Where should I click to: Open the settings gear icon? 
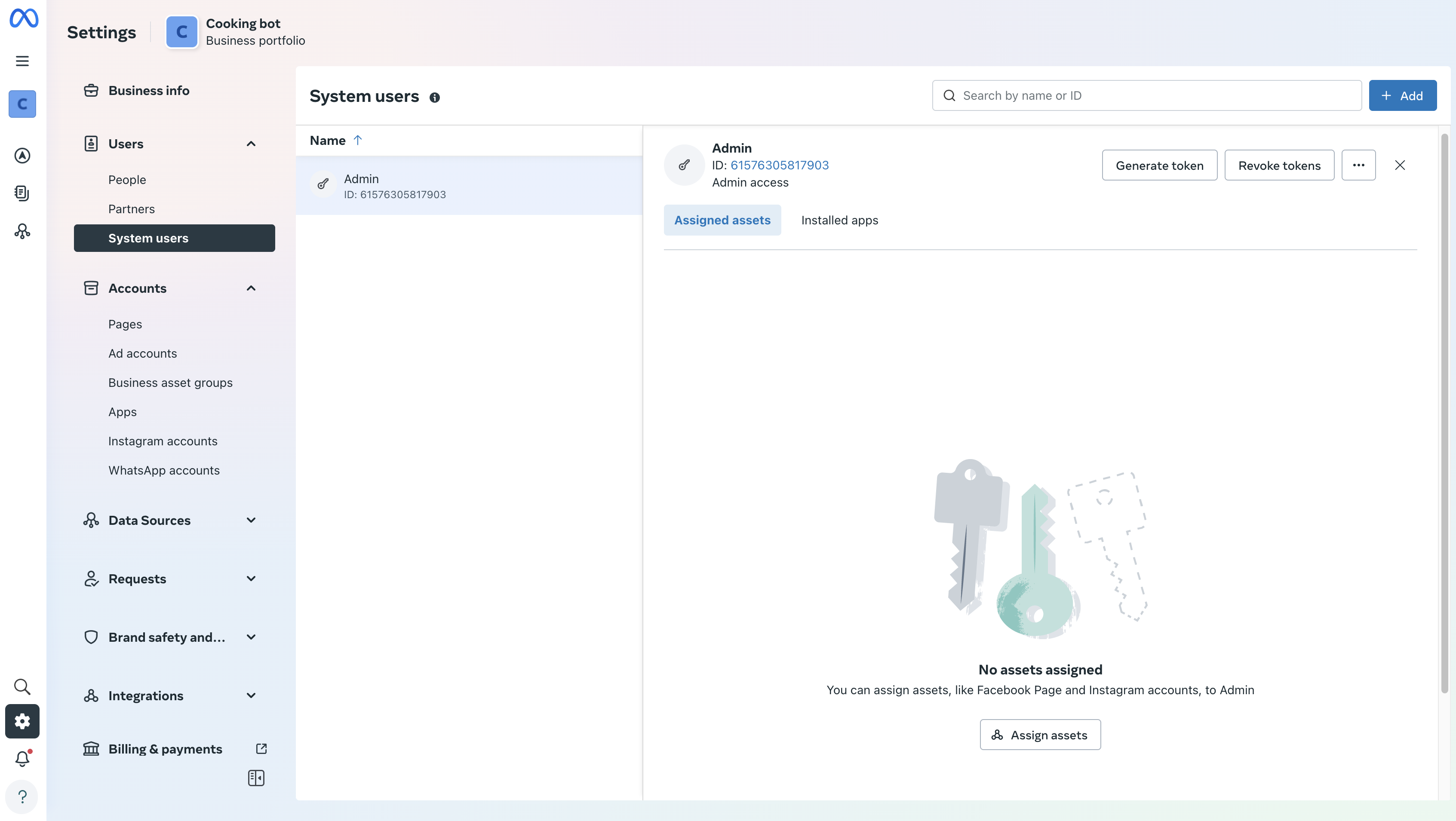[22, 721]
